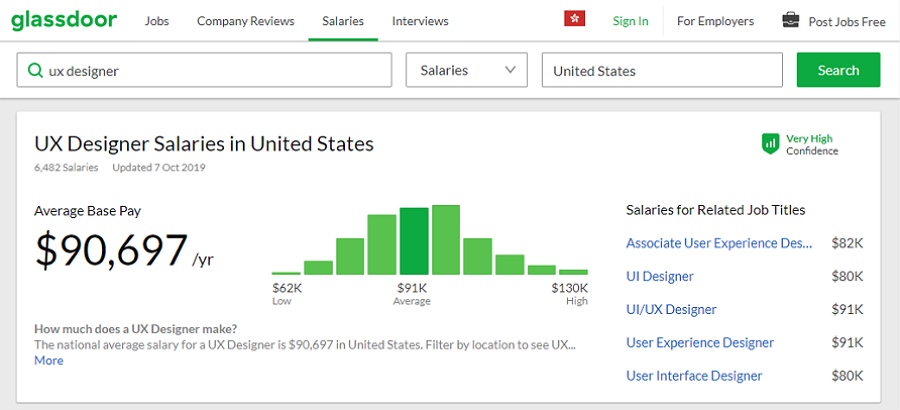Click the briefcase icon beside Post Jobs Free
The image size is (900, 410).
point(791,20)
